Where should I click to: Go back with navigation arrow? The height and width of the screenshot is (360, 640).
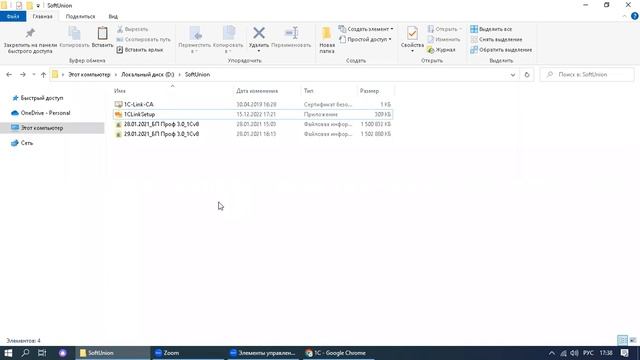(9, 75)
